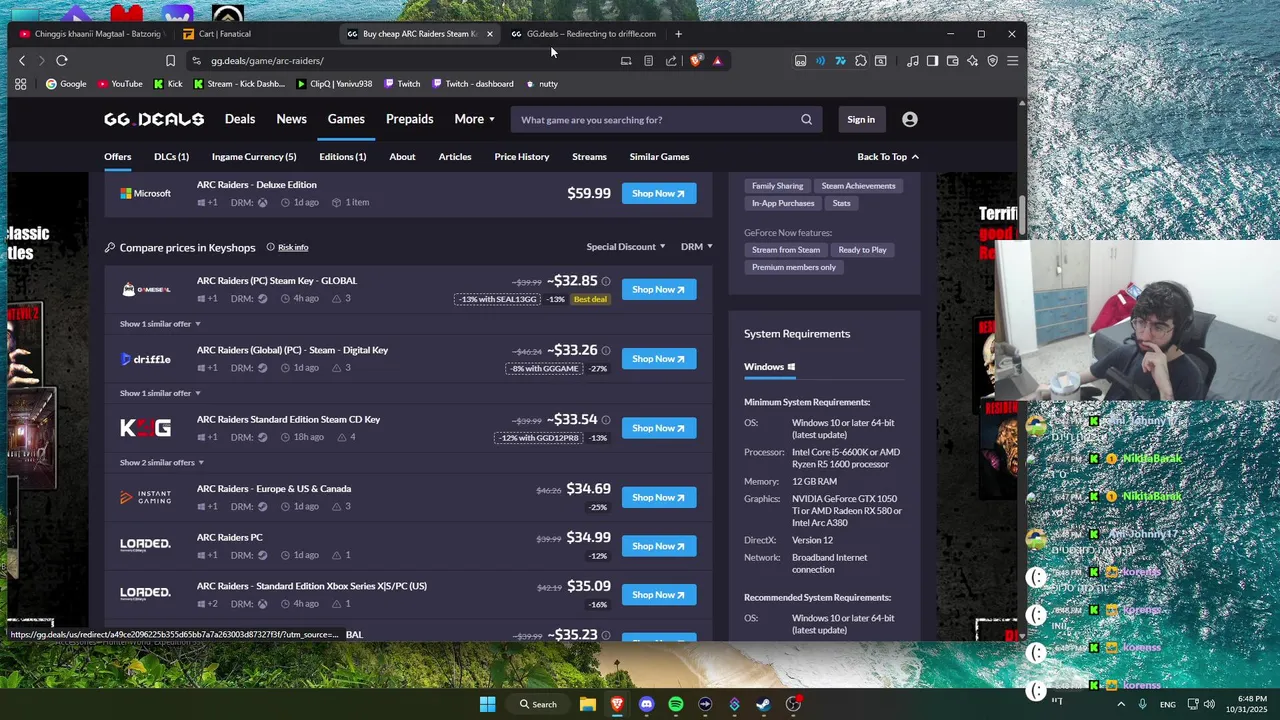Open the Risk info link

tap(293, 247)
